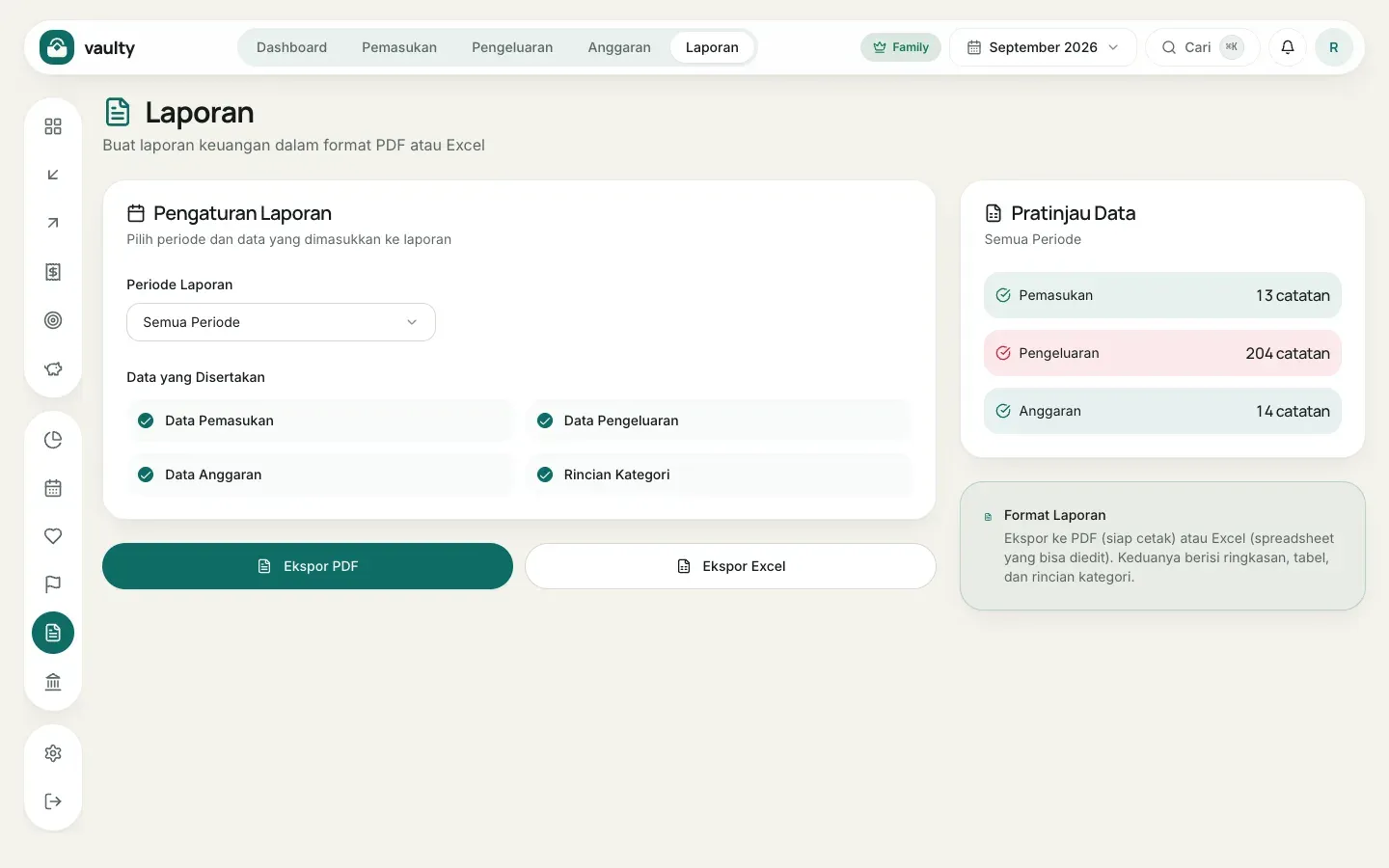Image resolution: width=1389 pixels, height=868 pixels.
Task: Click the vaulty brand name text
Action: [110, 48]
